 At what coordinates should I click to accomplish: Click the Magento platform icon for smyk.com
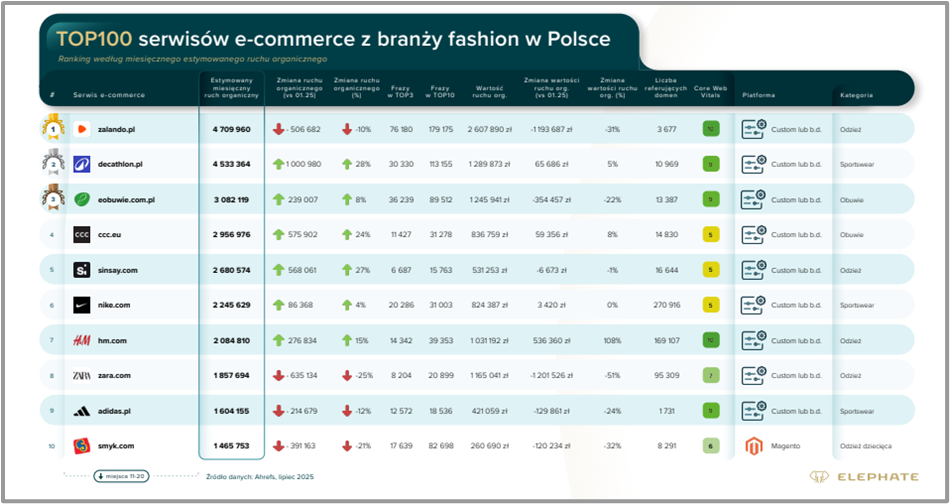point(752,446)
